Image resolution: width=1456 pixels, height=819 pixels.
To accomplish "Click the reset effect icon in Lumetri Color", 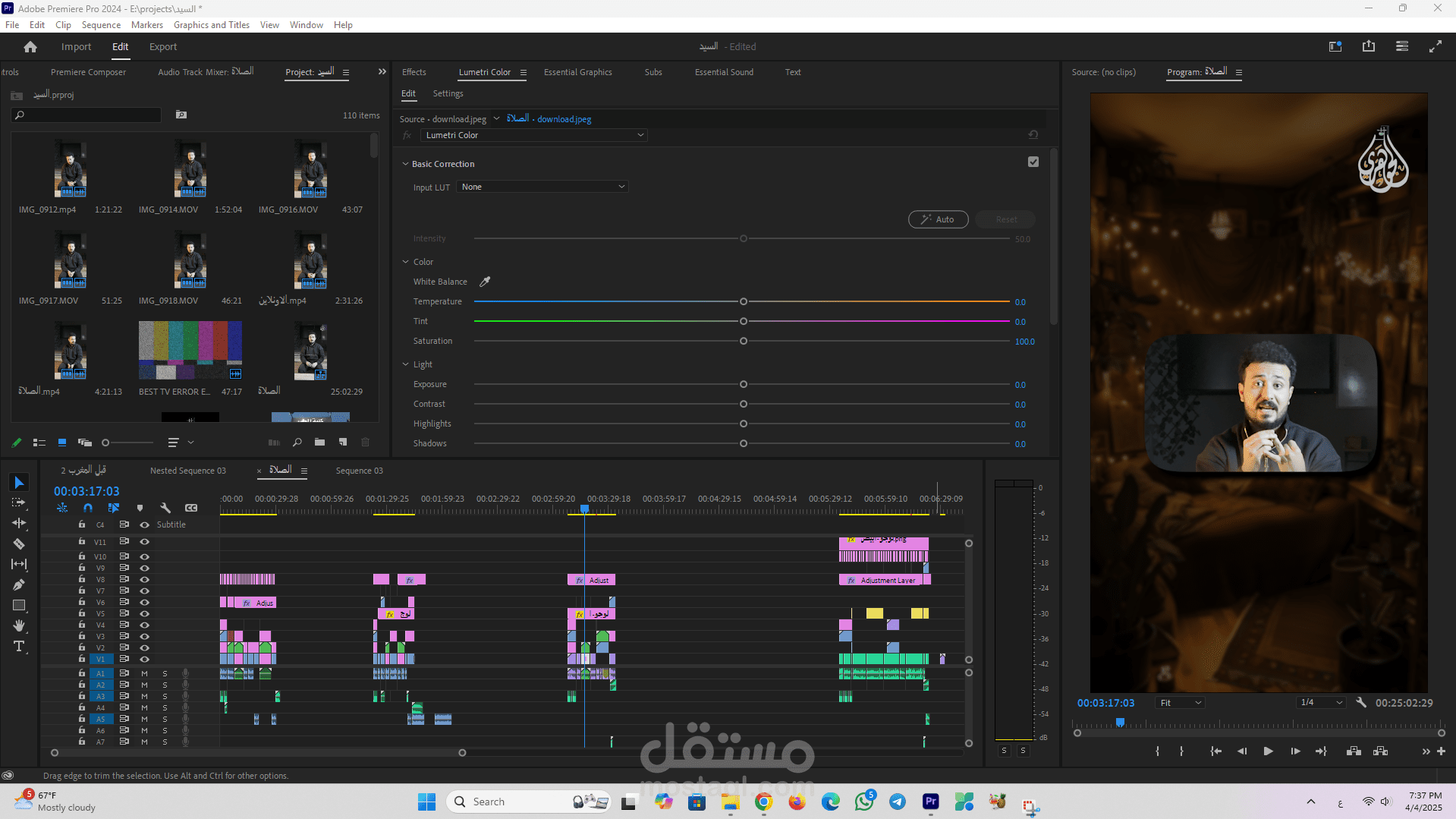I will 1033,135.
